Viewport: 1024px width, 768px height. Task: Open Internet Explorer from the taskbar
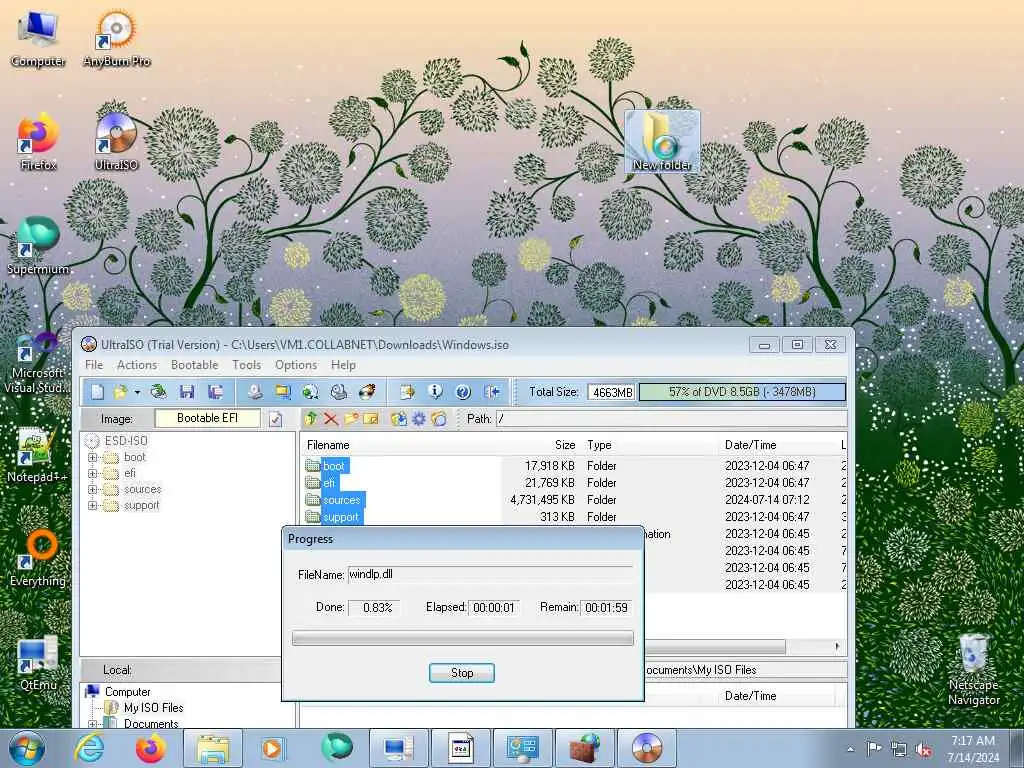[89, 748]
